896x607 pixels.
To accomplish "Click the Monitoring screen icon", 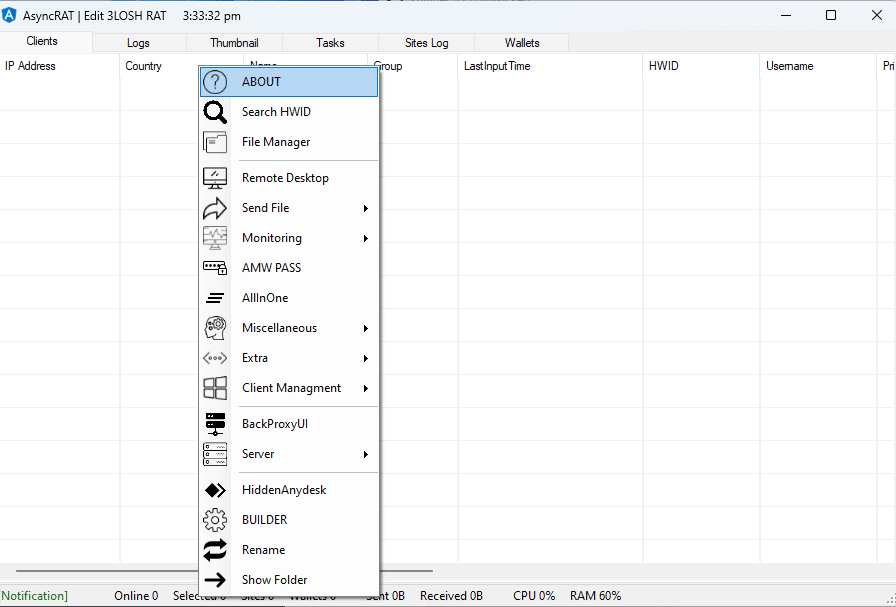I will (215, 238).
